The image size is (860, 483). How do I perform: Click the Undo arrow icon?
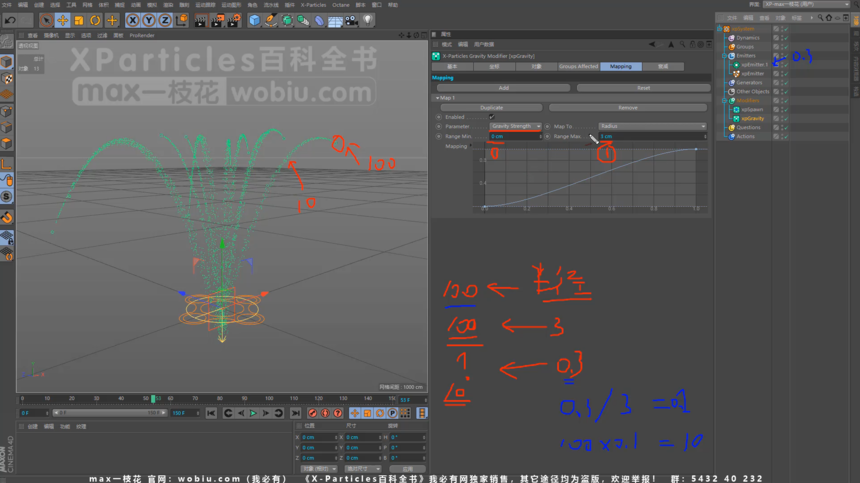click(10, 21)
